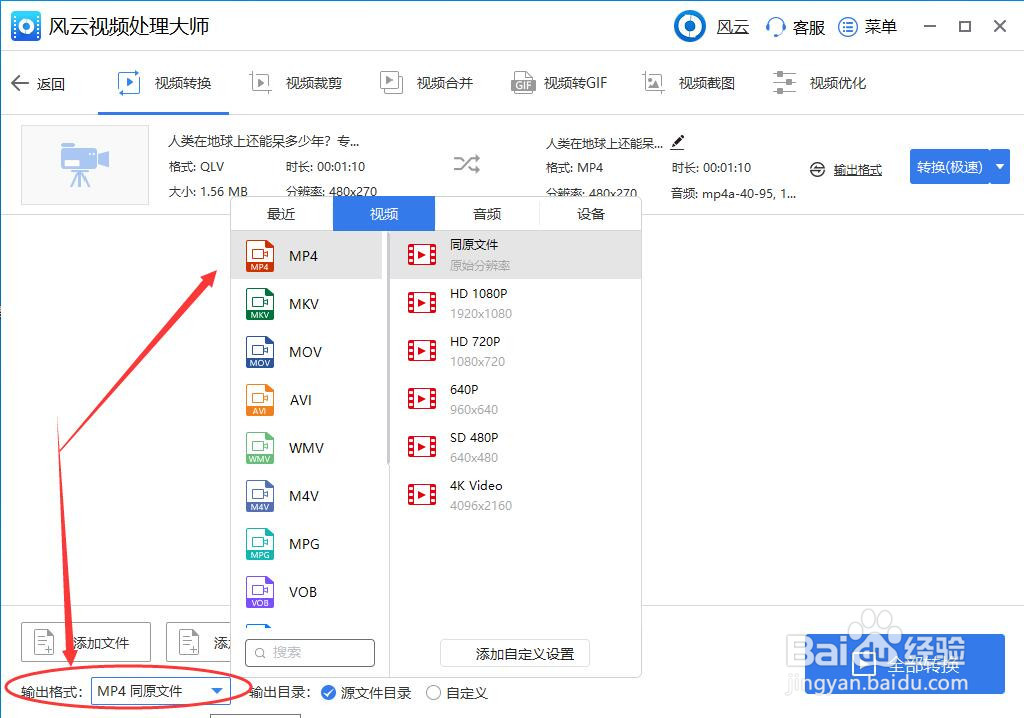Choose M4V format icon
This screenshot has width=1024, height=718.
click(x=259, y=496)
